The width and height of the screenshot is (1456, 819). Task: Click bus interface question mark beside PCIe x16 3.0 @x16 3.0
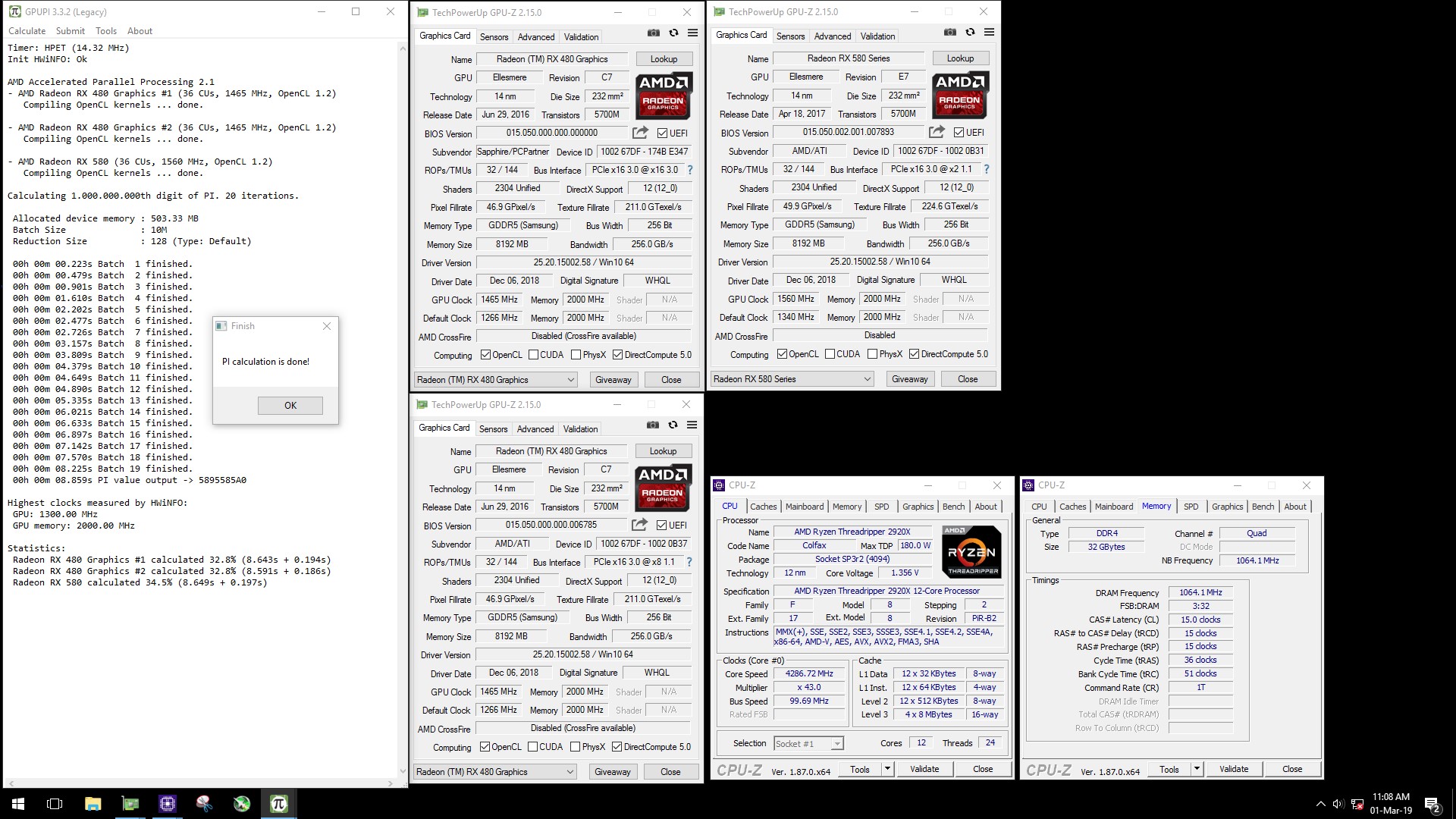689,170
